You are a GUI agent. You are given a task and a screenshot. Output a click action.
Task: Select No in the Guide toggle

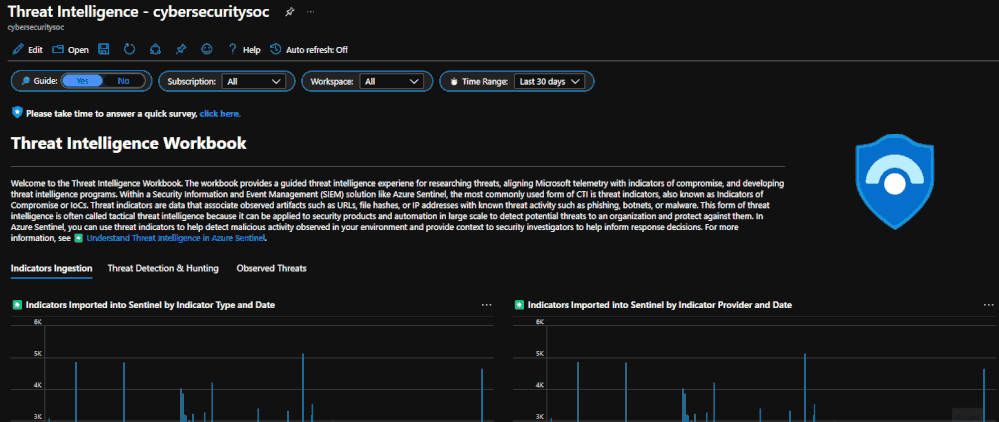(x=123, y=81)
